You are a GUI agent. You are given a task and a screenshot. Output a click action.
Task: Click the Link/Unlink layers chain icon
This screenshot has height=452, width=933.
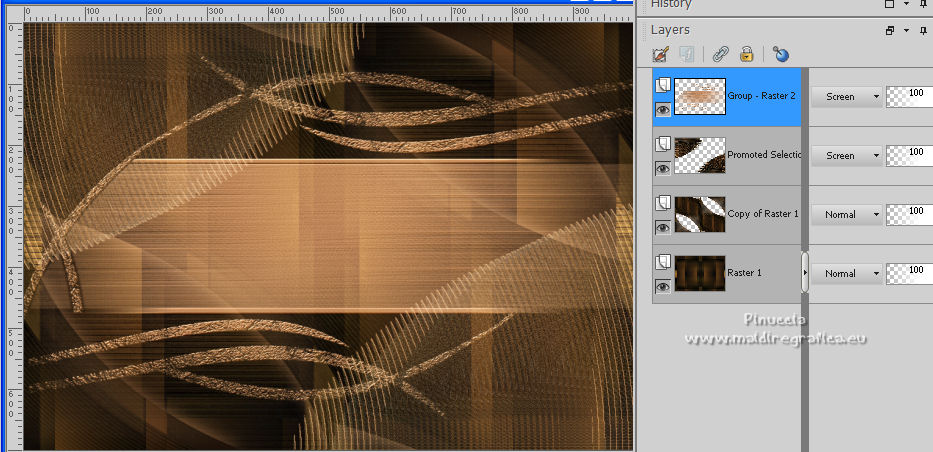721,55
